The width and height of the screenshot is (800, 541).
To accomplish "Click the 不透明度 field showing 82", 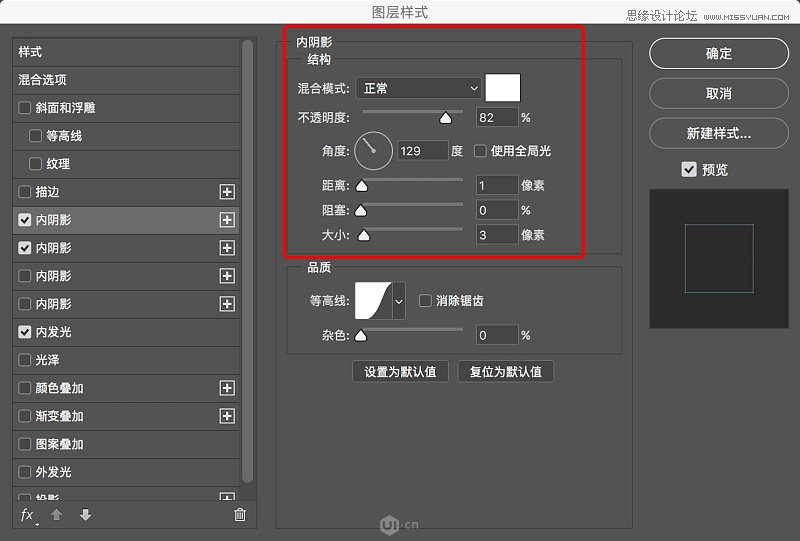I will click(x=497, y=118).
